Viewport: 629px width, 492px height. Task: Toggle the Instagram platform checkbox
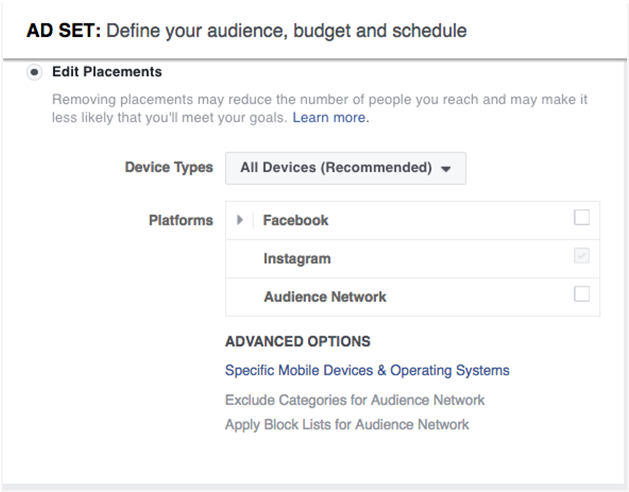[581, 256]
